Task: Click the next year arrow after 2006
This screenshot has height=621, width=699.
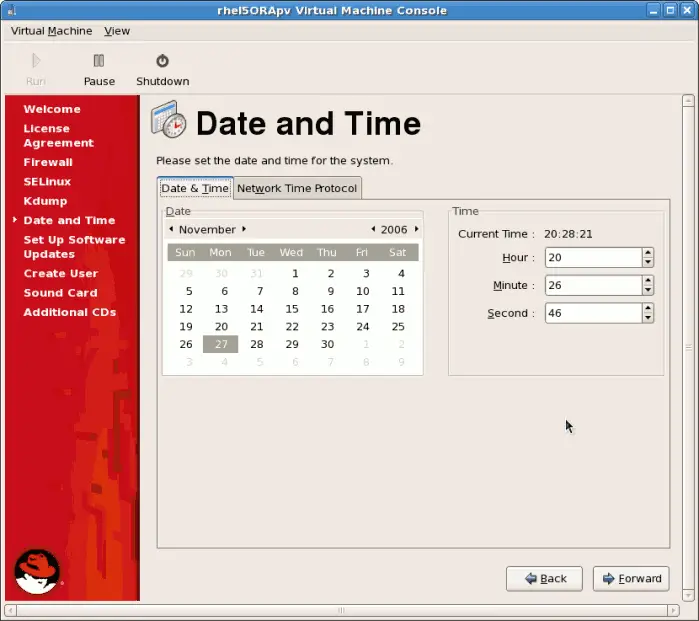Action: (416, 229)
